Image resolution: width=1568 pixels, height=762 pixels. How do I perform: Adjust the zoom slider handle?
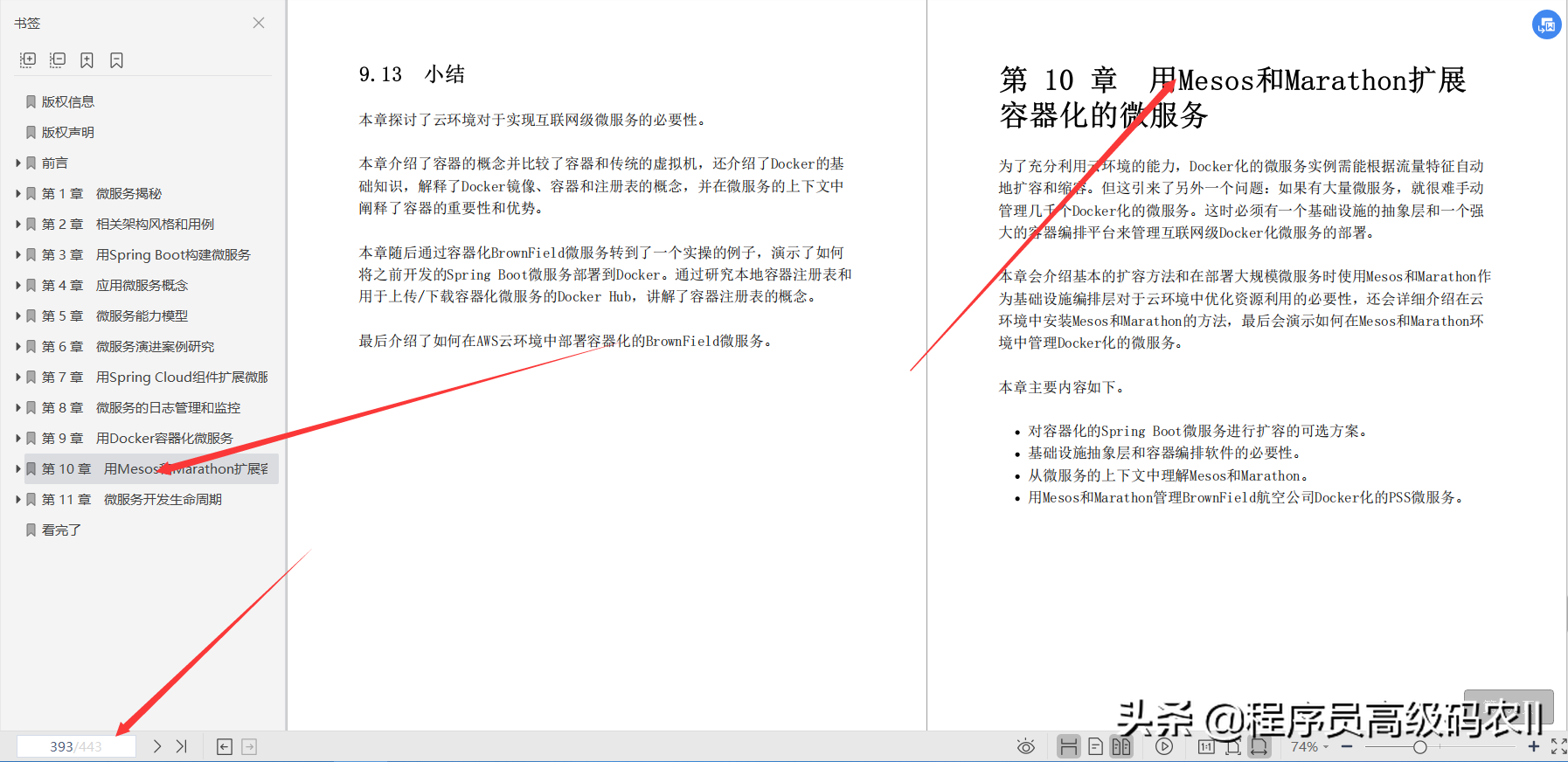coord(1420,746)
